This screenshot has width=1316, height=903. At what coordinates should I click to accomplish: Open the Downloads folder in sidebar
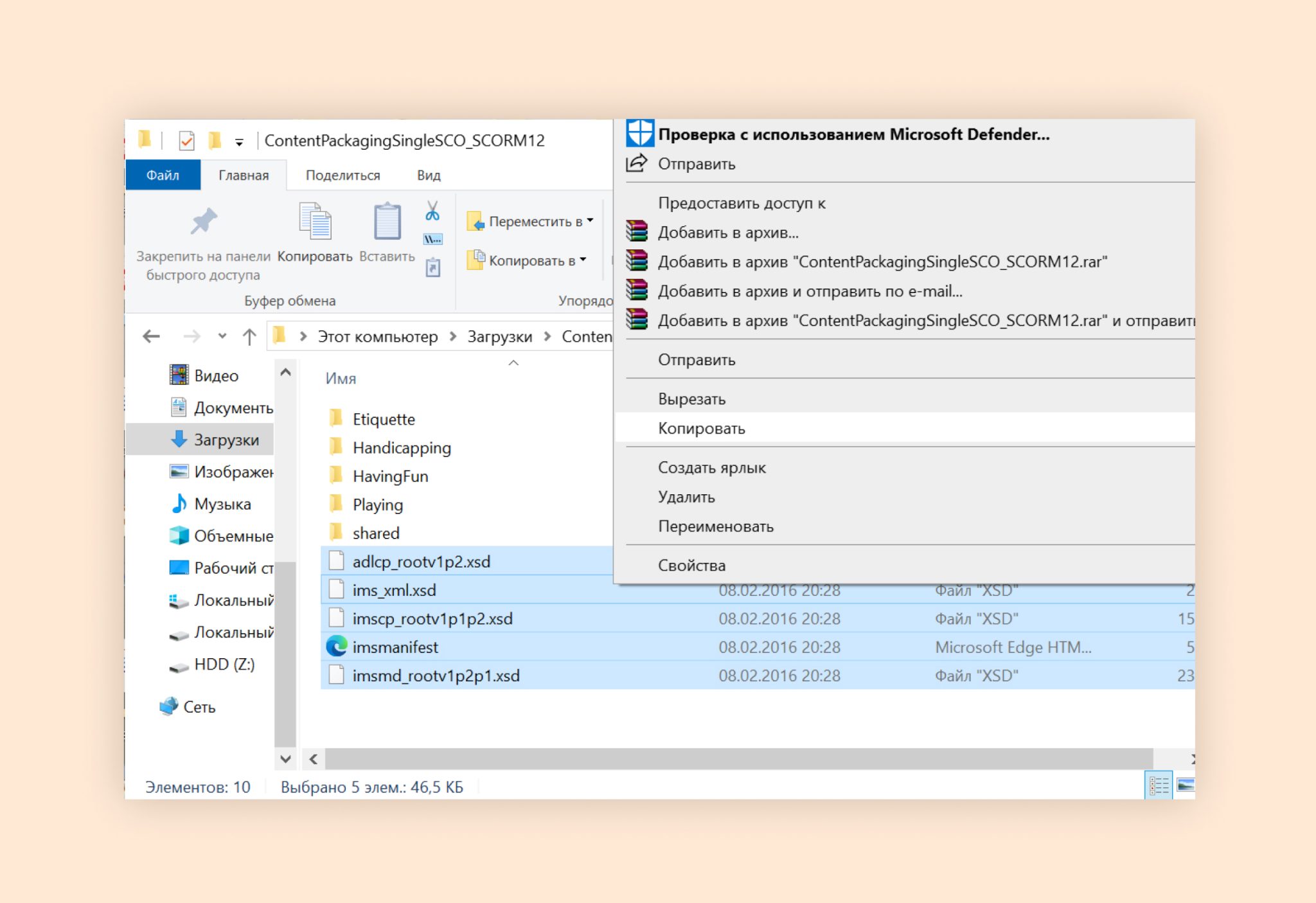[226, 440]
